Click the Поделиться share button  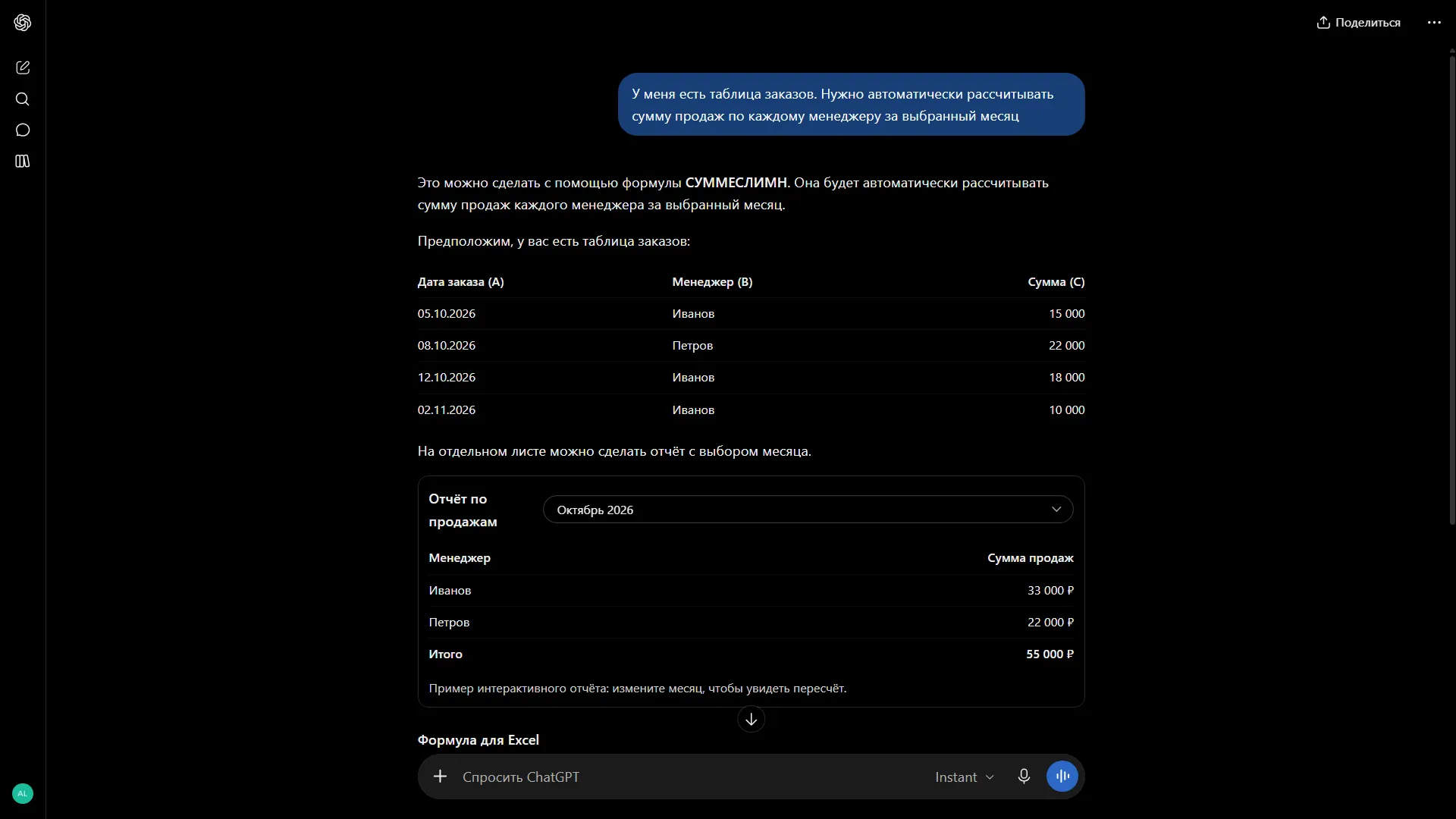(x=1359, y=23)
